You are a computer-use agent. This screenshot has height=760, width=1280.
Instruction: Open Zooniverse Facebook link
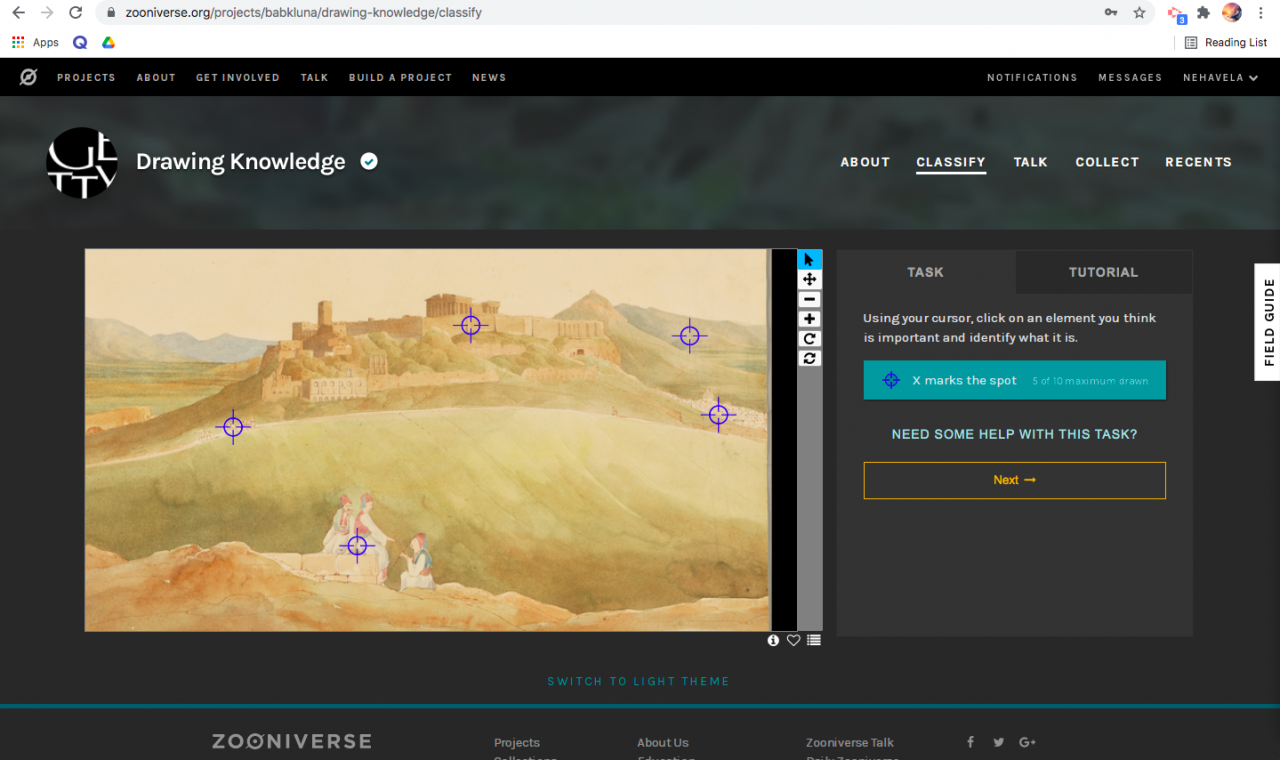click(970, 742)
